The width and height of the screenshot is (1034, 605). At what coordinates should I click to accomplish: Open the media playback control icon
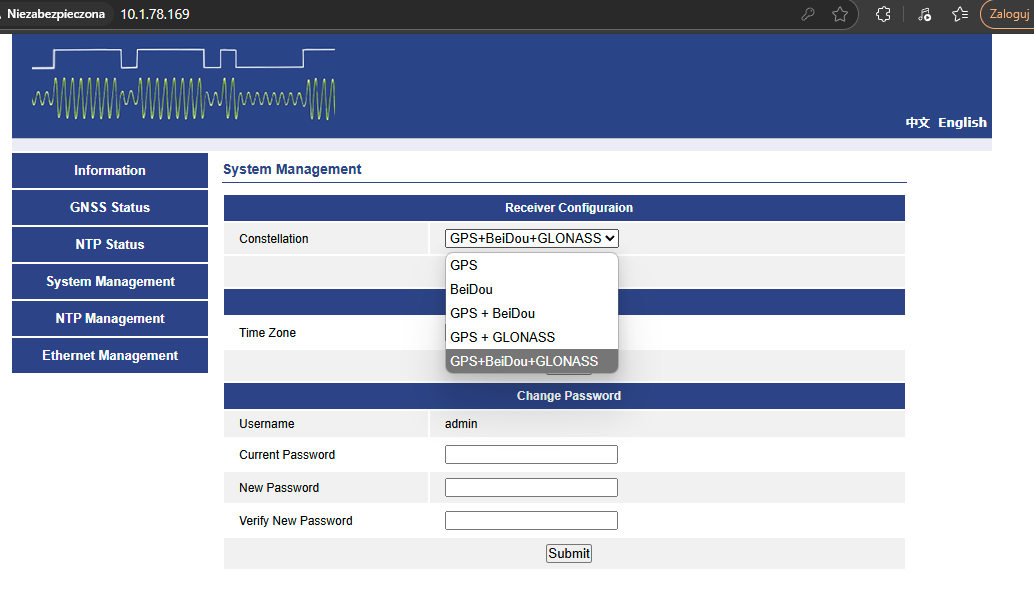pyautogui.click(x=923, y=14)
